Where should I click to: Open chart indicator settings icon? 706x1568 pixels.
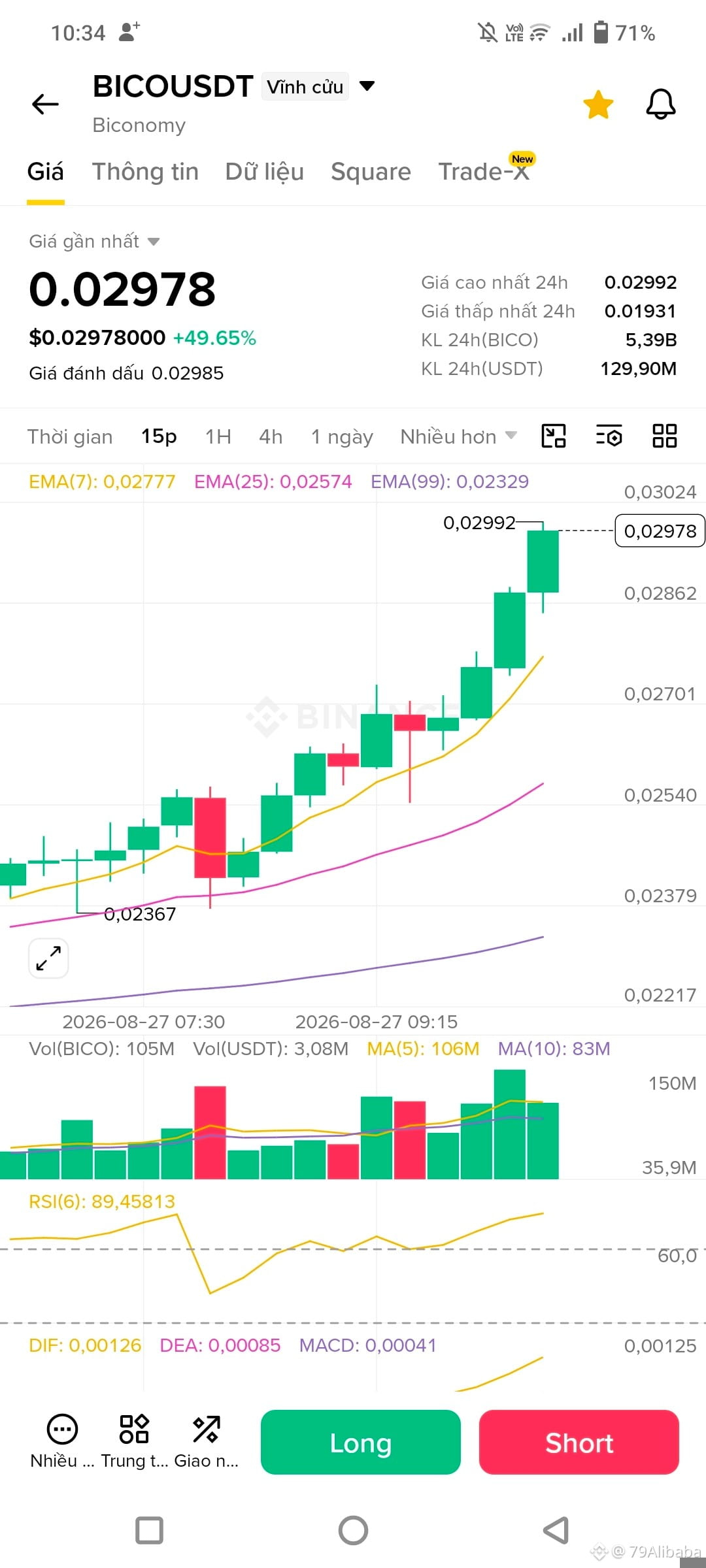(x=609, y=436)
